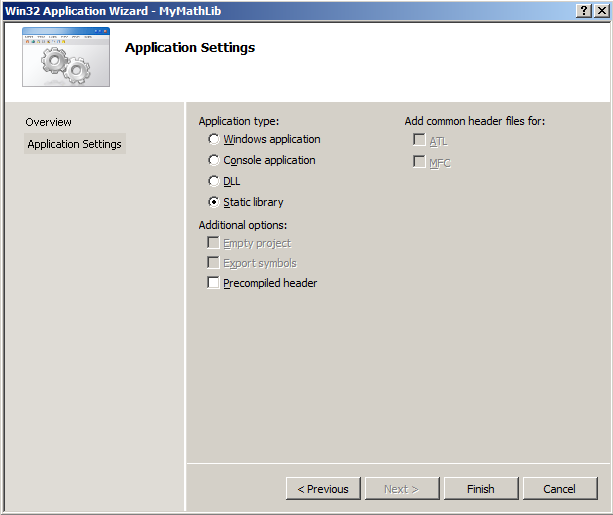
Task: Click the Empty project checkbox
Action: (213, 243)
